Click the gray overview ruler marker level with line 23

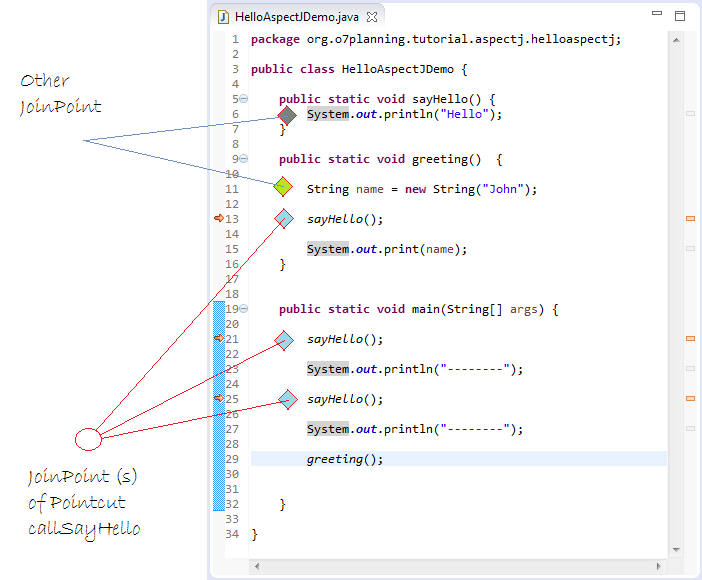click(x=690, y=369)
